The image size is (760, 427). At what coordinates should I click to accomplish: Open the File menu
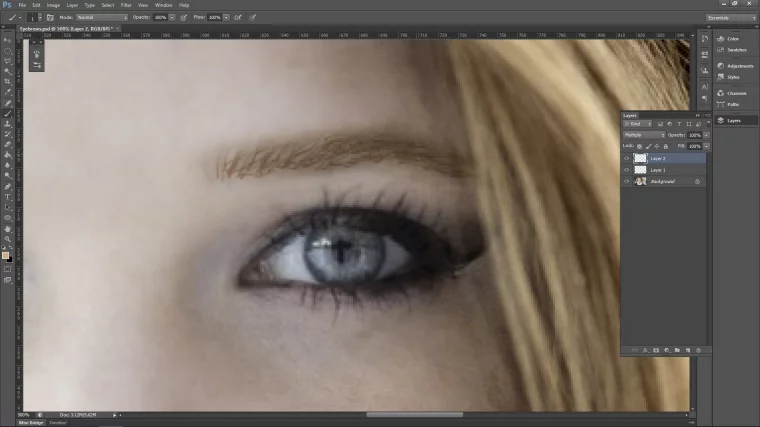[22, 5]
